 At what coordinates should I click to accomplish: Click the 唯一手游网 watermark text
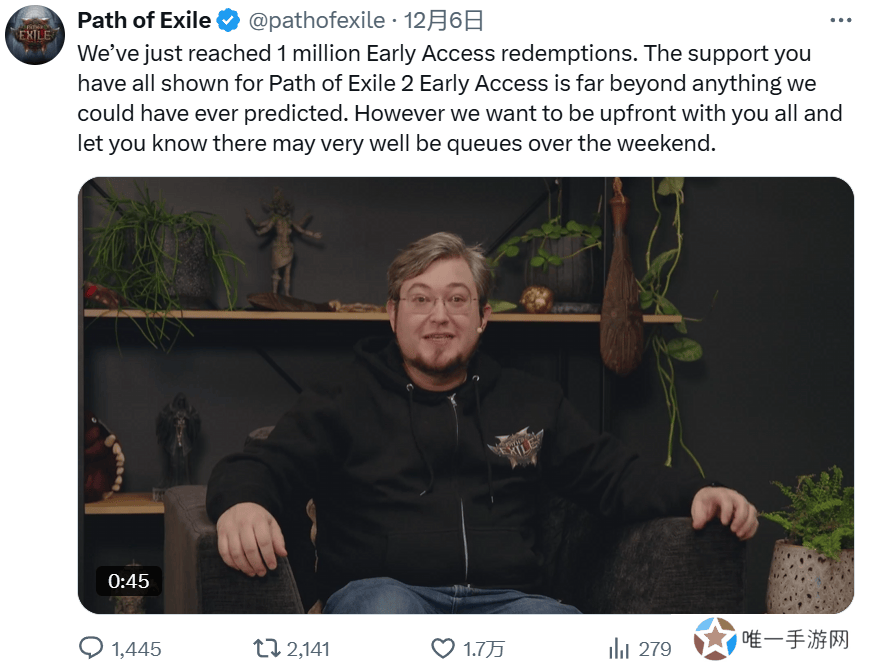tap(795, 640)
